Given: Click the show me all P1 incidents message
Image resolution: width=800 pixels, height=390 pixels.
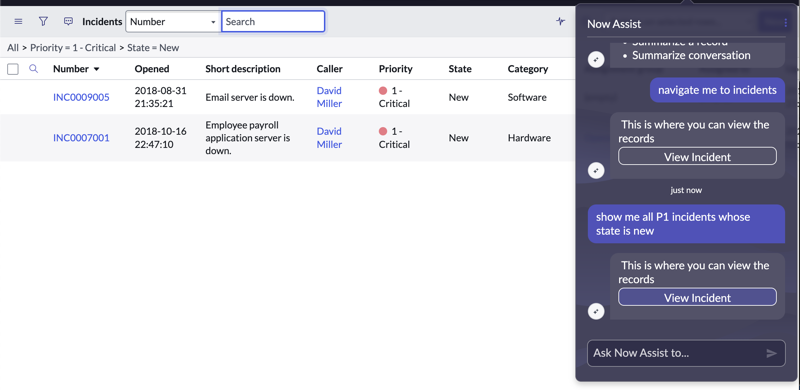Looking at the screenshot, I should coord(686,224).
